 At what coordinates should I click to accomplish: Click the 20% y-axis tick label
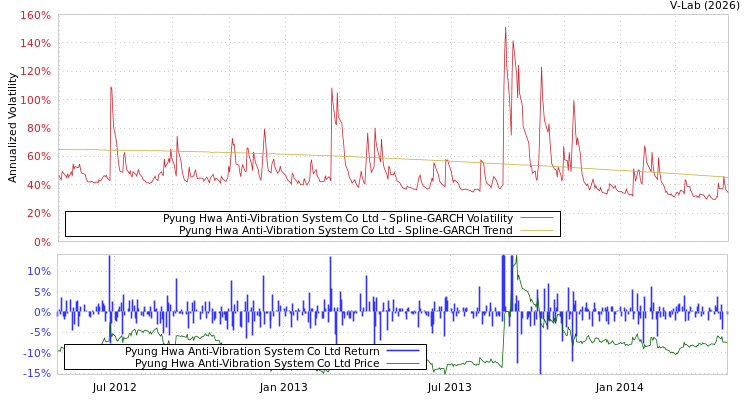[38, 214]
